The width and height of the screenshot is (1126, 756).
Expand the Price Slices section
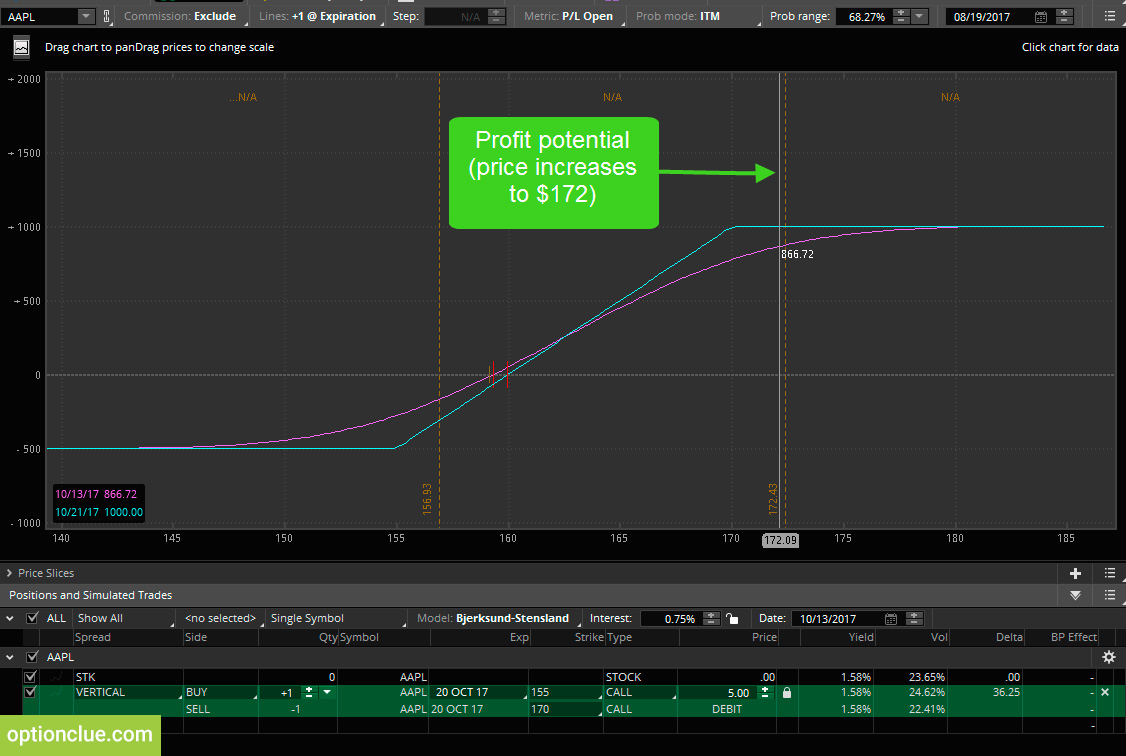coord(9,573)
